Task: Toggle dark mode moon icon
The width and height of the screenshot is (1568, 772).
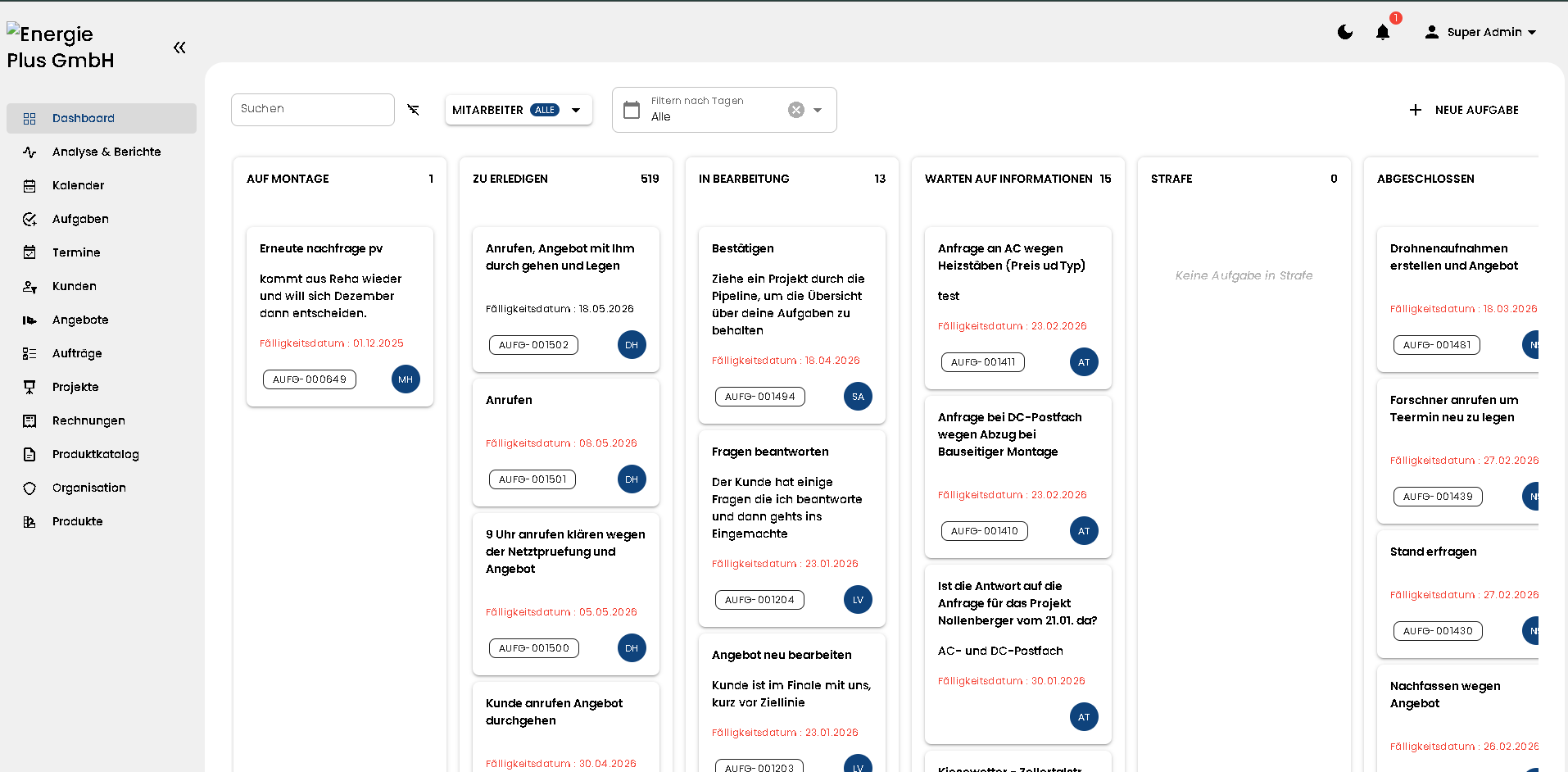Action: [1345, 32]
